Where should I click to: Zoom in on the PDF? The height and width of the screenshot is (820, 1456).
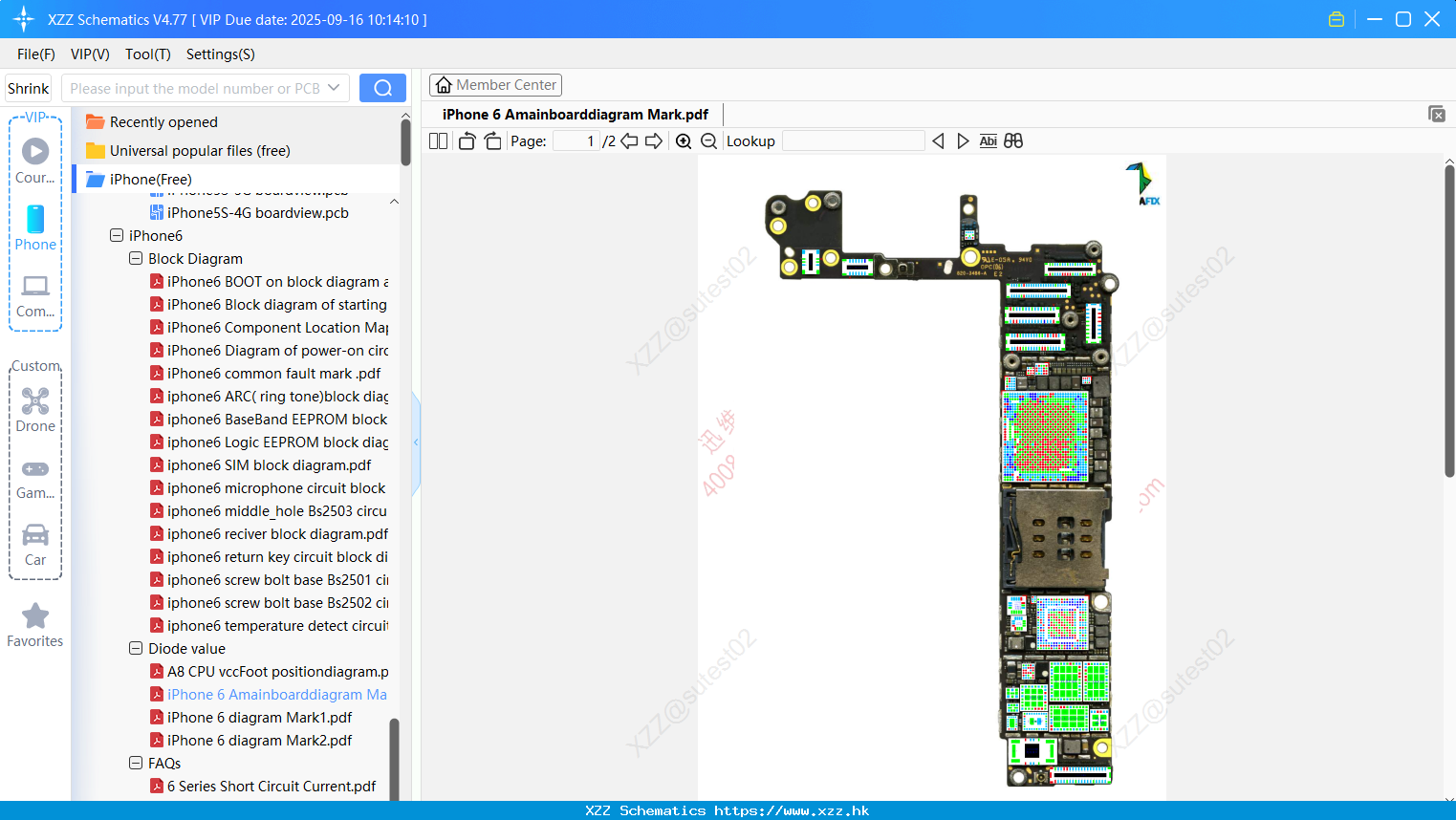[684, 140]
